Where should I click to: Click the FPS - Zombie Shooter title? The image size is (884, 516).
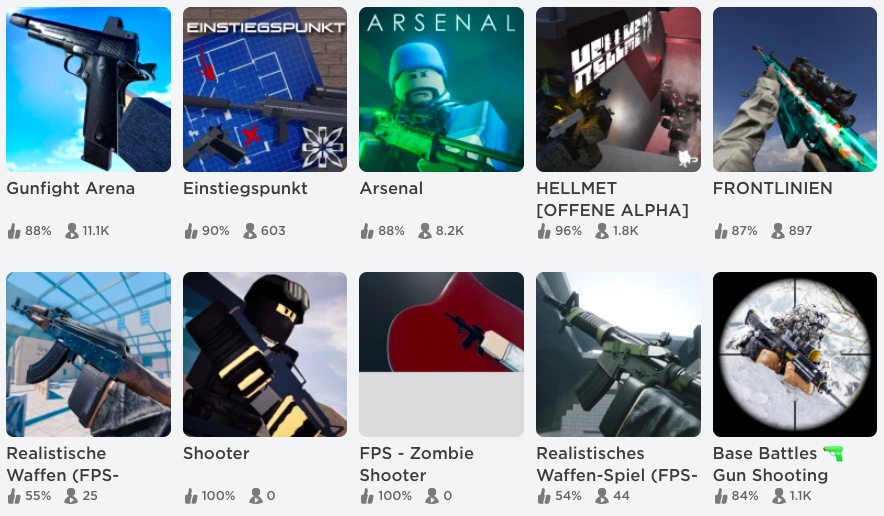tap(417, 464)
